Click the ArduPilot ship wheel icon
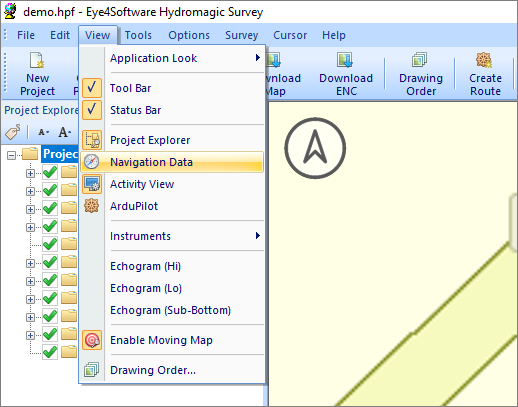 (x=92, y=206)
